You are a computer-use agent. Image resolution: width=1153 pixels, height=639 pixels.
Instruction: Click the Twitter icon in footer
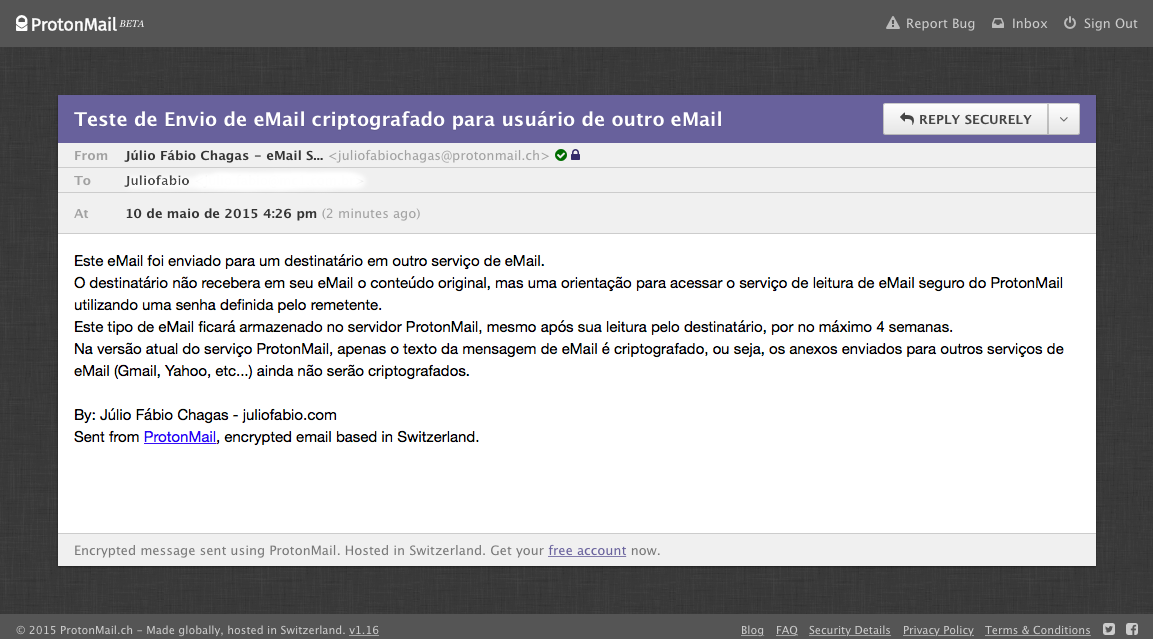click(x=1109, y=629)
